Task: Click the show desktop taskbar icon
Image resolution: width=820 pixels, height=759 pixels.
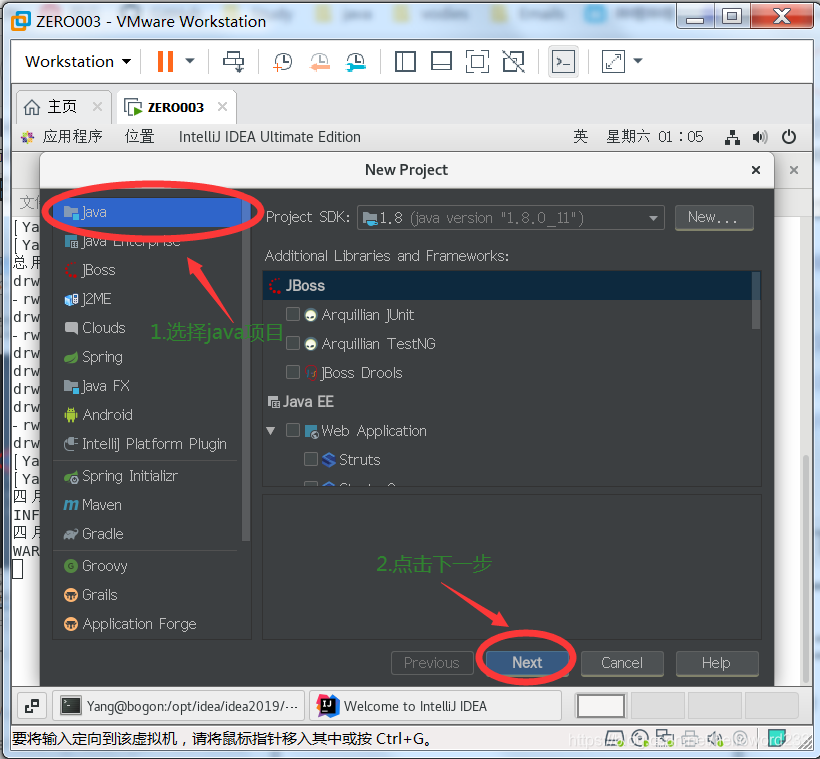Action: point(32,706)
